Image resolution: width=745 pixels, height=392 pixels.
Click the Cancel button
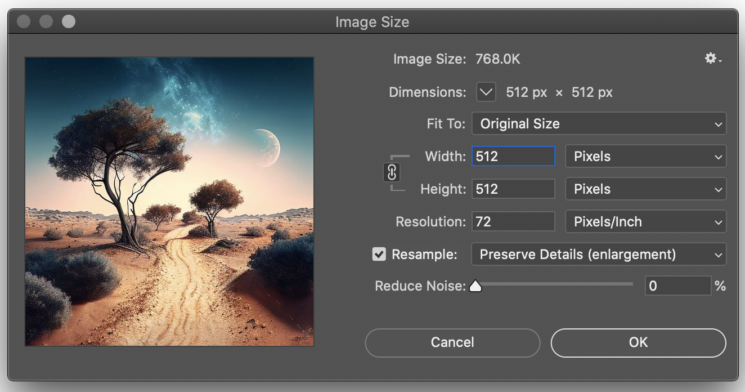point(452,343)
